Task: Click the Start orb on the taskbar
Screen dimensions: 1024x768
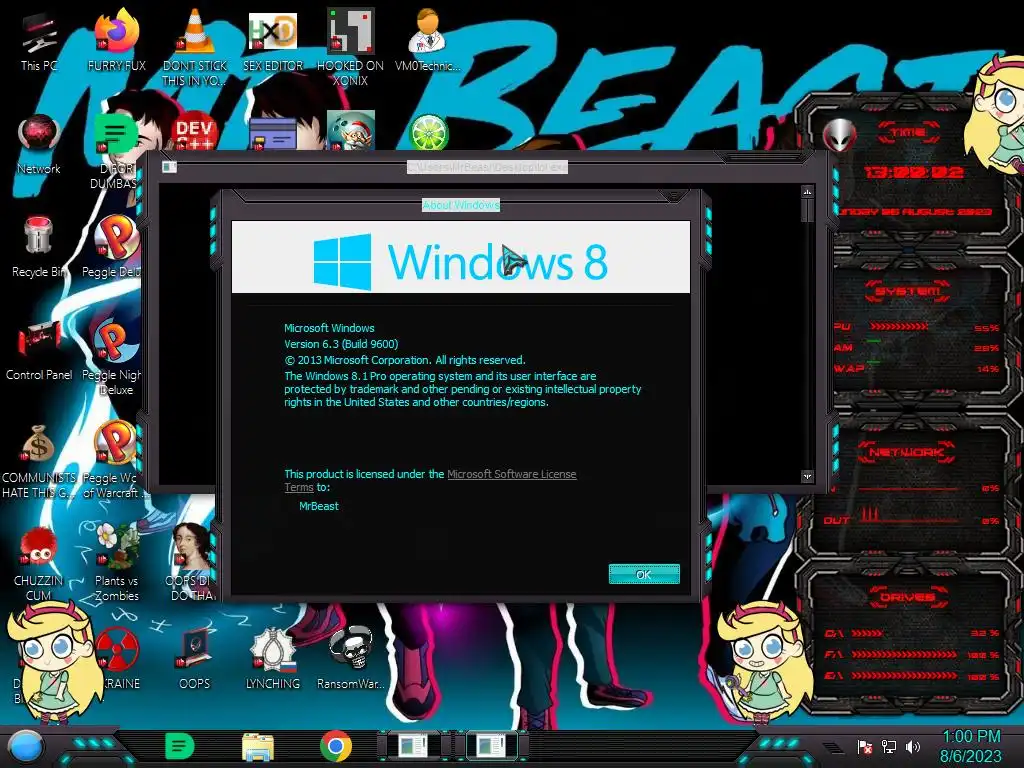Action: coord(25,746)
